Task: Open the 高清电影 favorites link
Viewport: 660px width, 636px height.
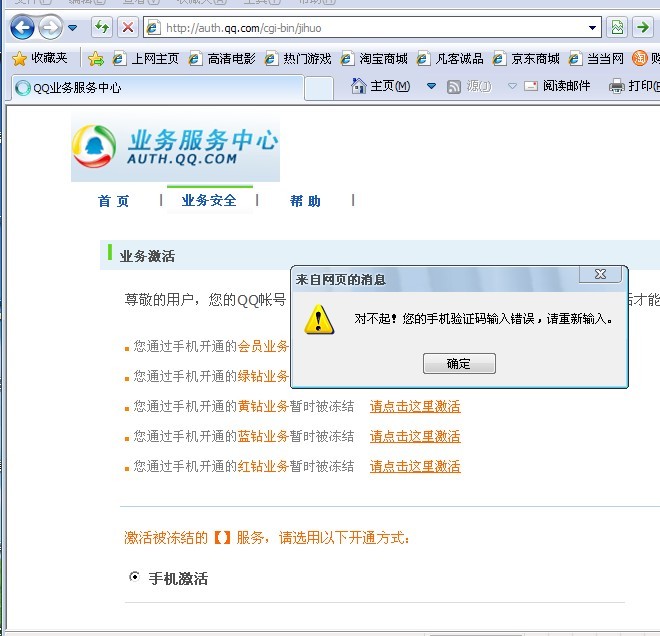Action: (x=222, y=59)
